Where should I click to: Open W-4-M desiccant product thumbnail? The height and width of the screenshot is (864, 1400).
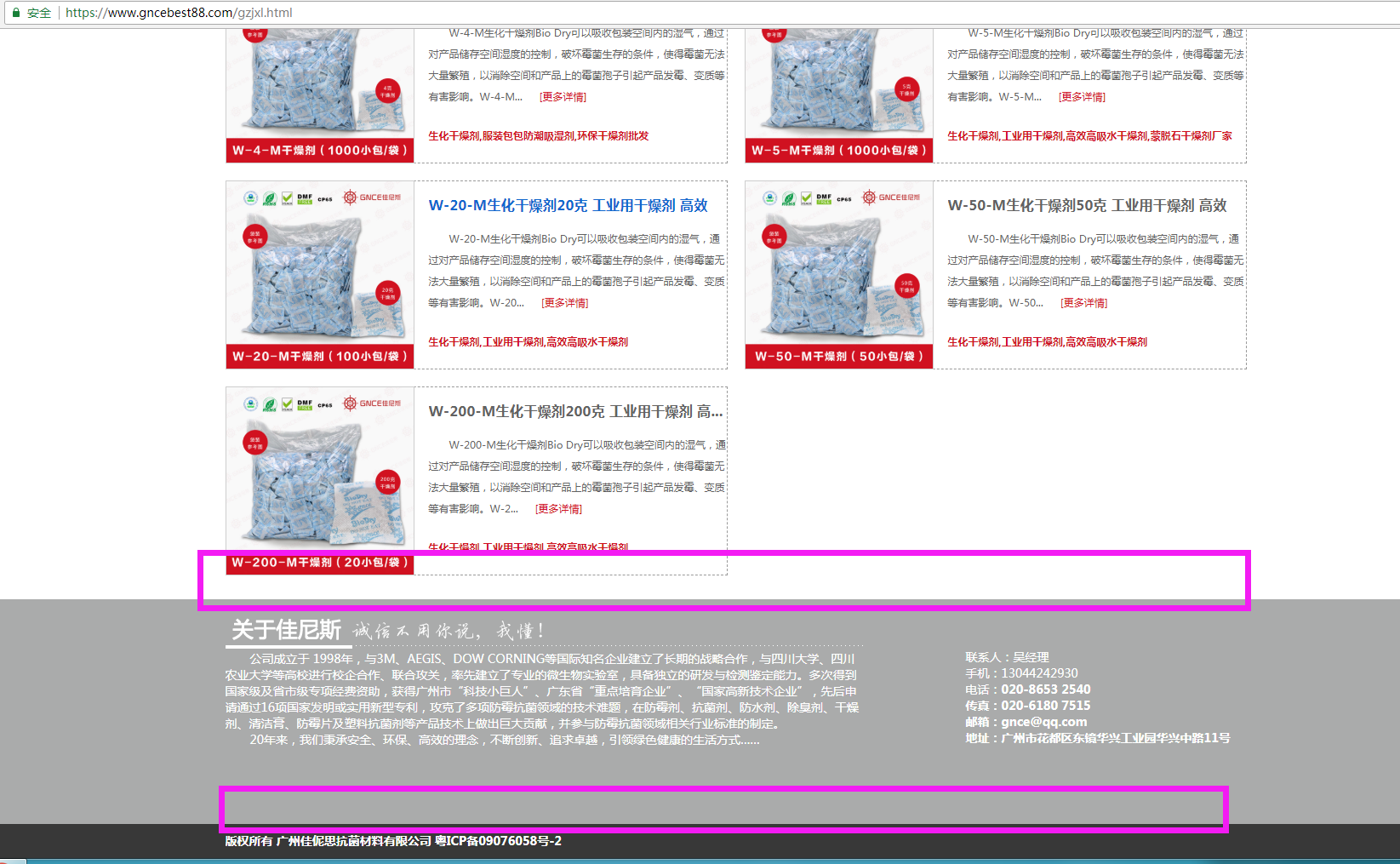pos(320,95)
